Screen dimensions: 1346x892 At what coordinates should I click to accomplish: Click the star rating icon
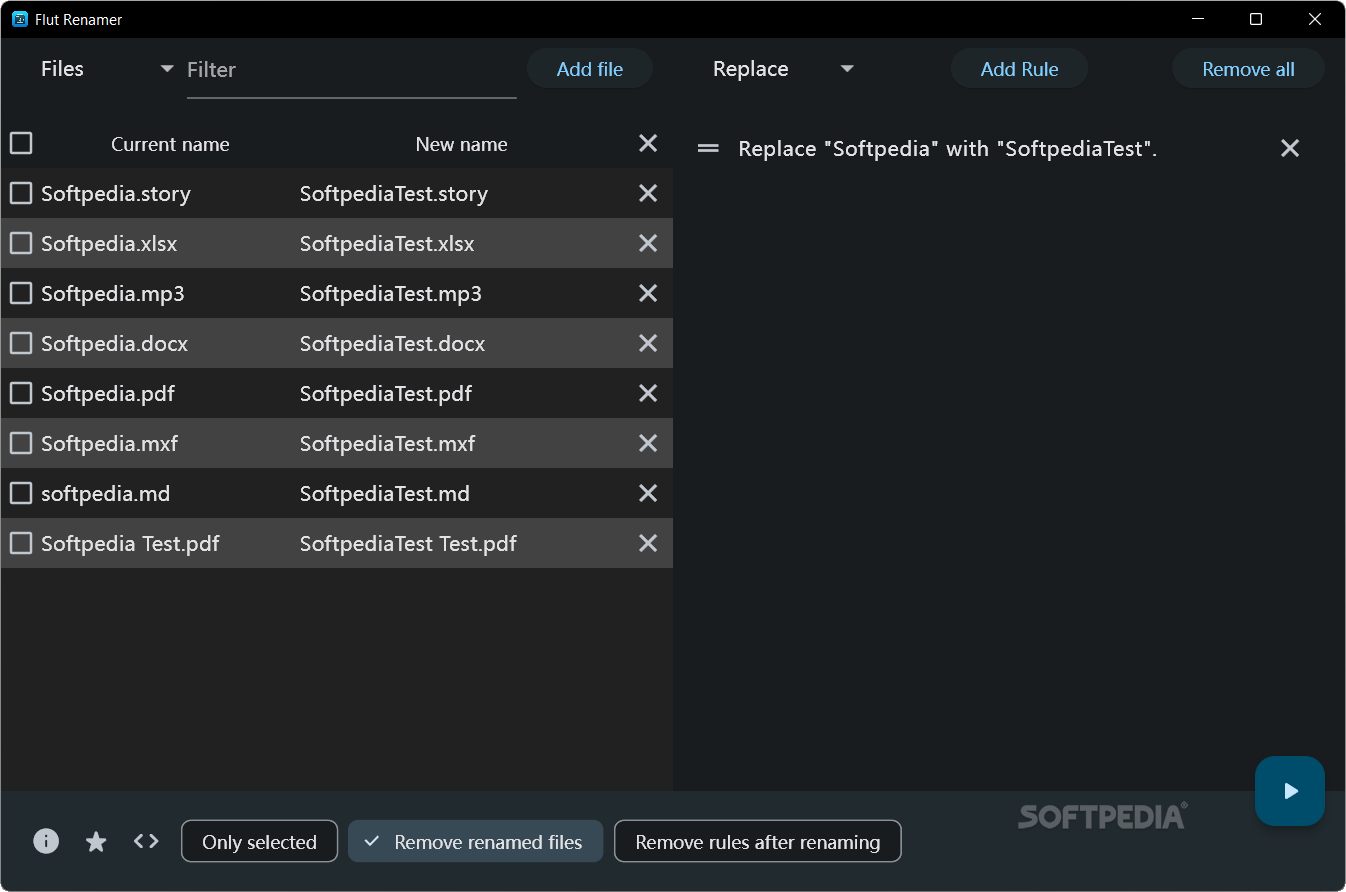(x=96, y=841)
